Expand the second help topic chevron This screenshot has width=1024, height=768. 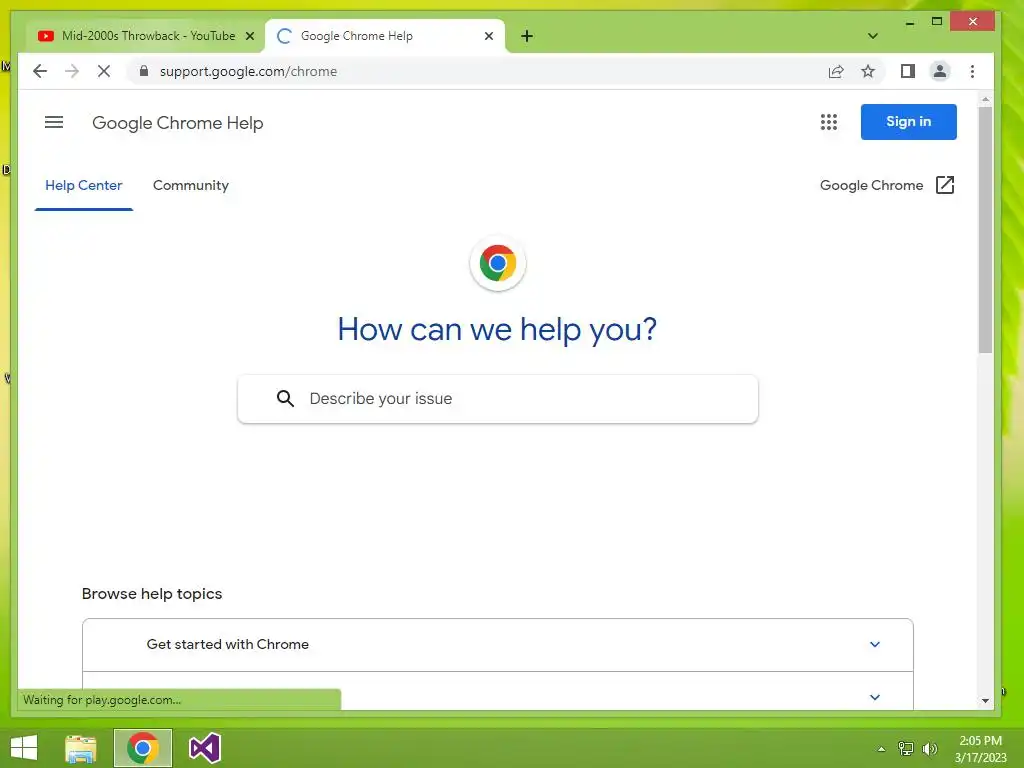[875, 697]
